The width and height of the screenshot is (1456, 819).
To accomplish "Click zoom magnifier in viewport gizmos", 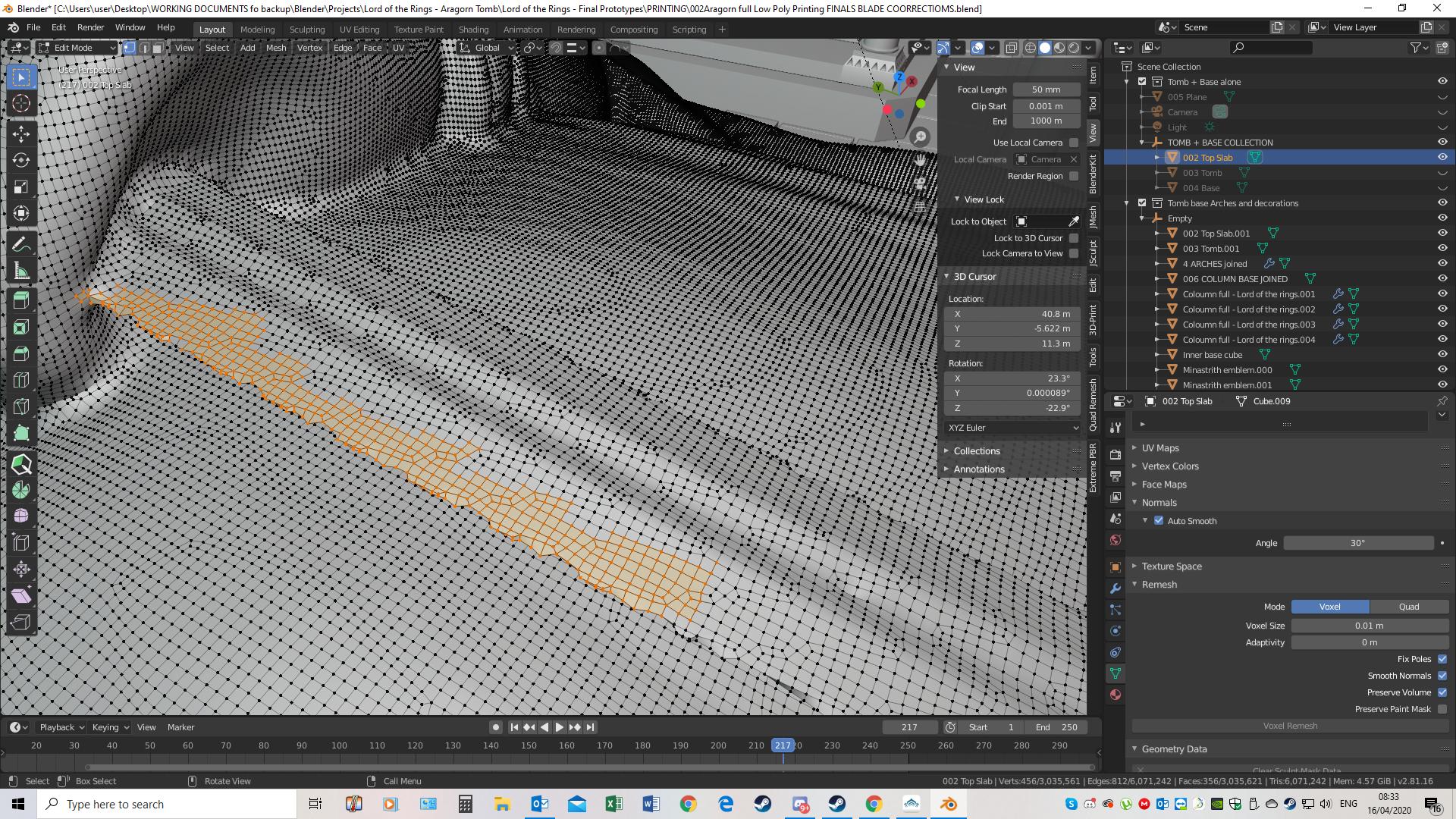I will tap(920, 137).
